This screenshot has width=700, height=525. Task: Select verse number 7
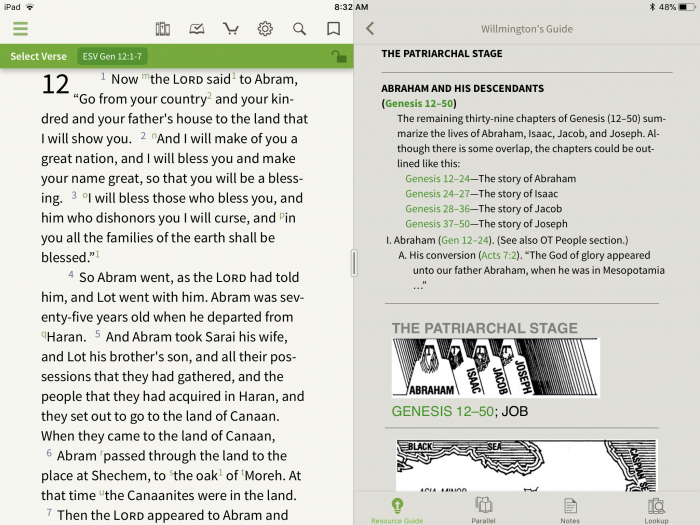click(x=49, y=512)
